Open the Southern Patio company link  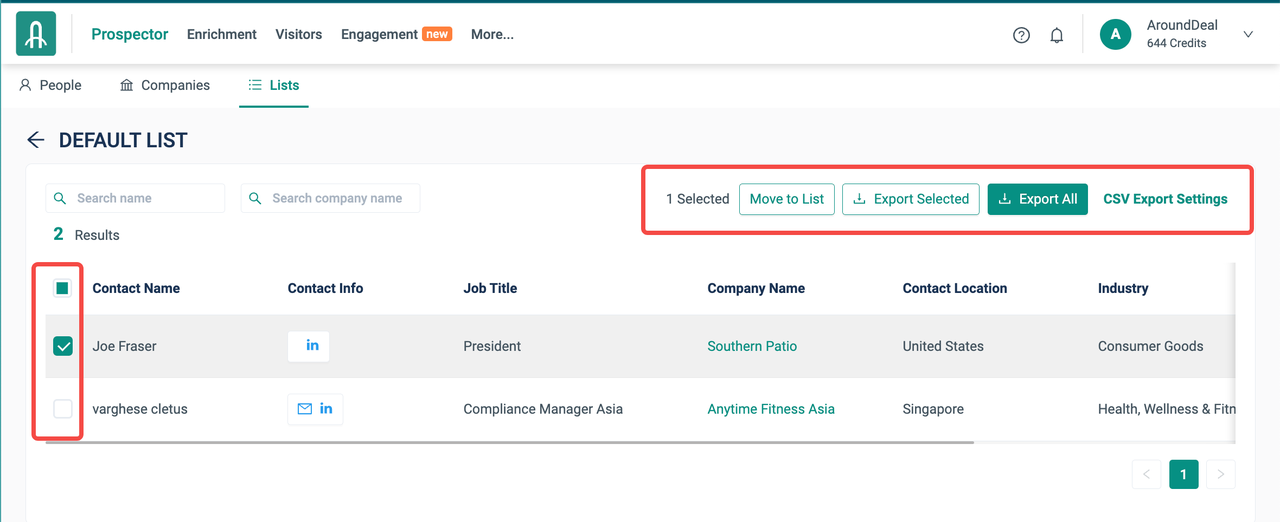pos(752,346)
